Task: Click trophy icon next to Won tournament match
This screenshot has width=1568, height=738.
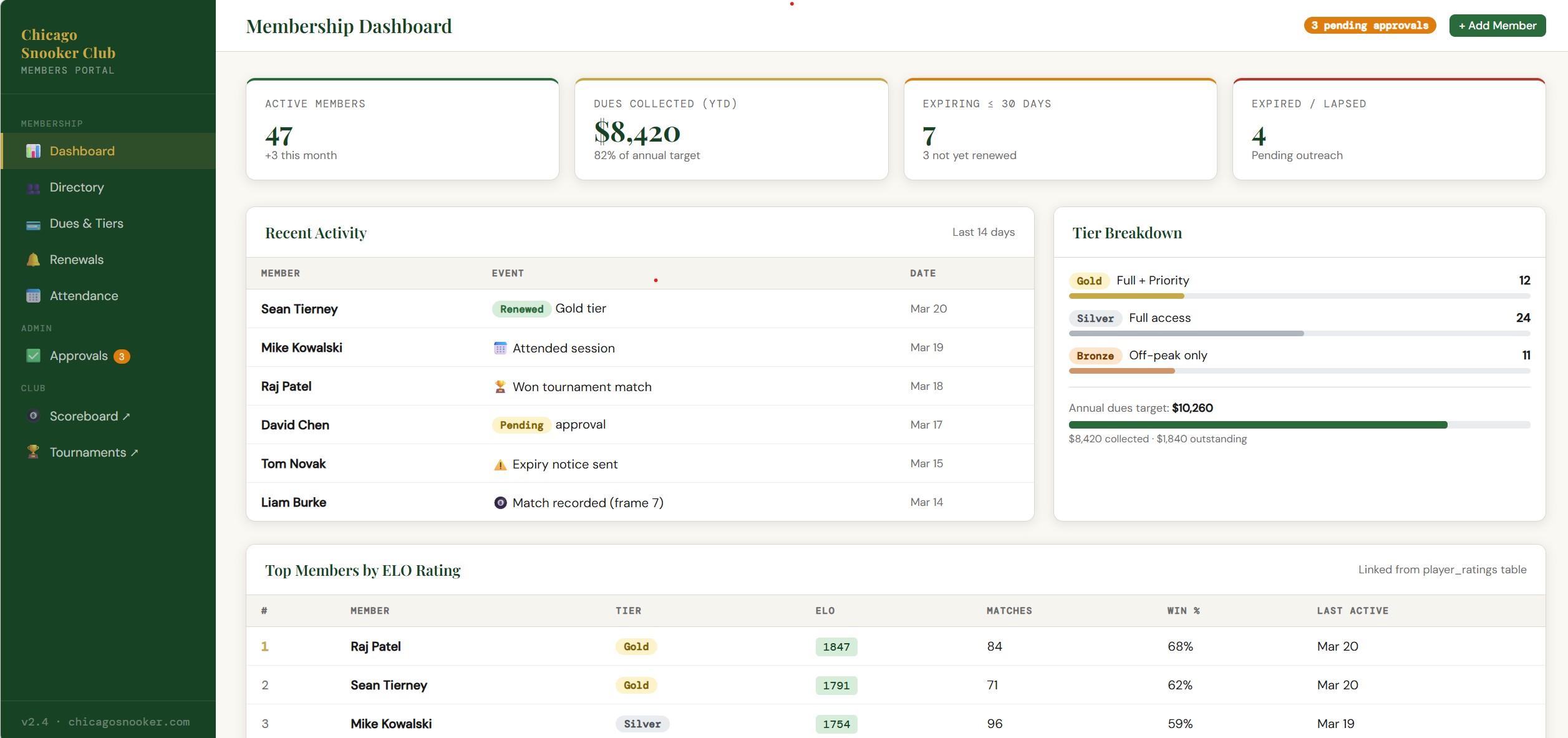Action: pyautogui.click(x=500, y=387)
